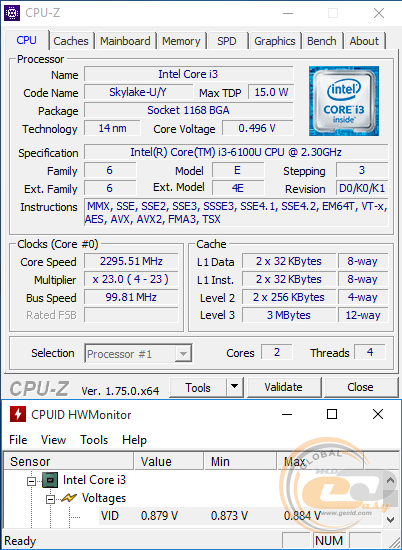Click the Package value Socket 1168 BGA
402x550 pixels.
188,110
